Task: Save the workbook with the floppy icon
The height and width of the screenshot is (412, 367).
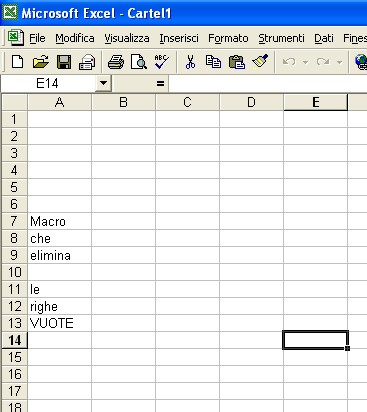Action: pos(64,62)
